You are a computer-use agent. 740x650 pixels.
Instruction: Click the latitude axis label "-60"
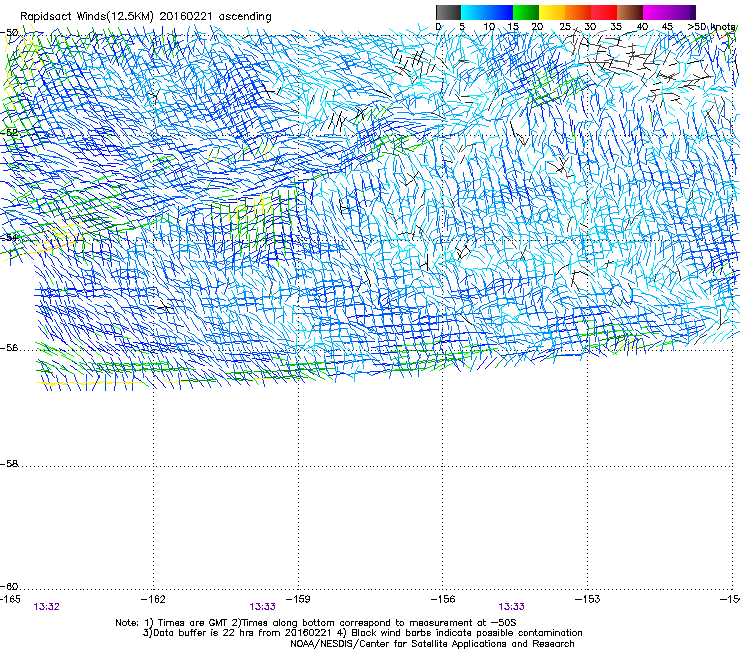pos(9,587)
